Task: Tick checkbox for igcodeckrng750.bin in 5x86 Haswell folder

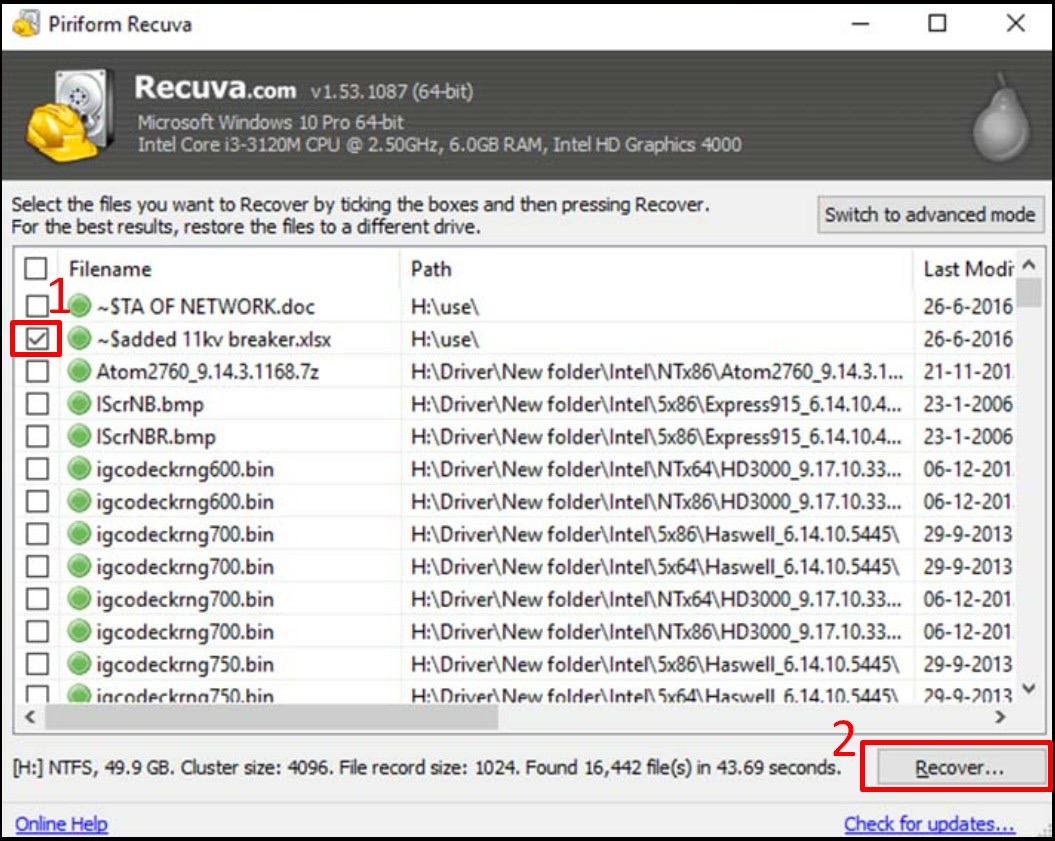Action: [x=37, y=663]
